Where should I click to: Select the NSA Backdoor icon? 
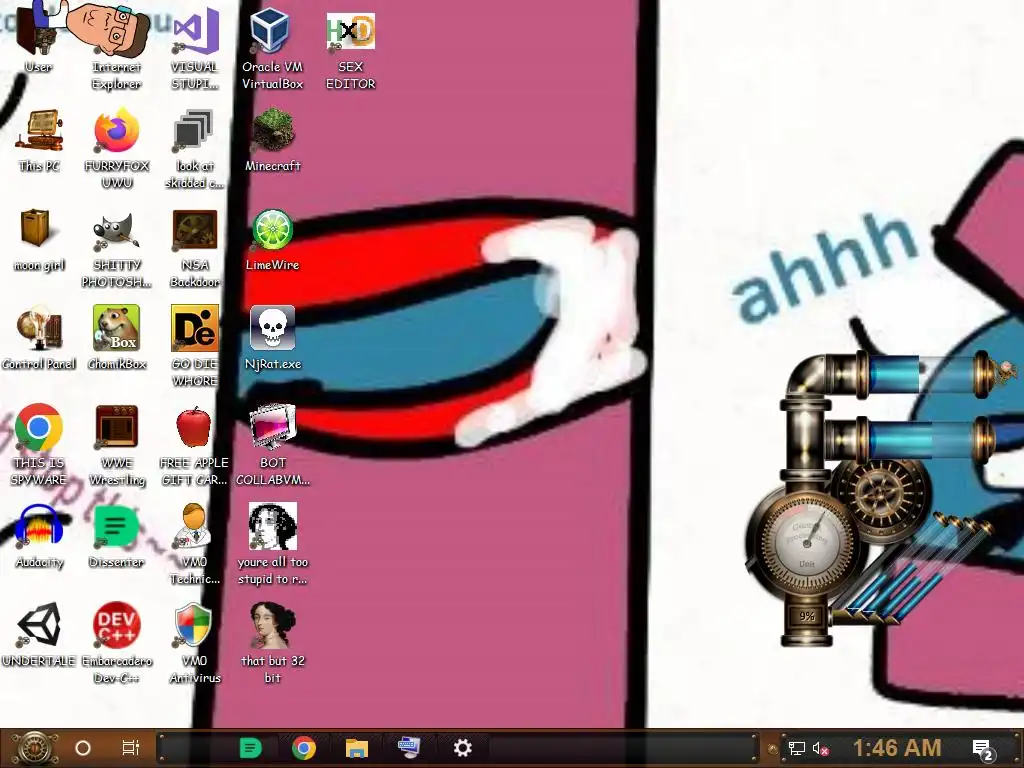[x=195, y=248]
